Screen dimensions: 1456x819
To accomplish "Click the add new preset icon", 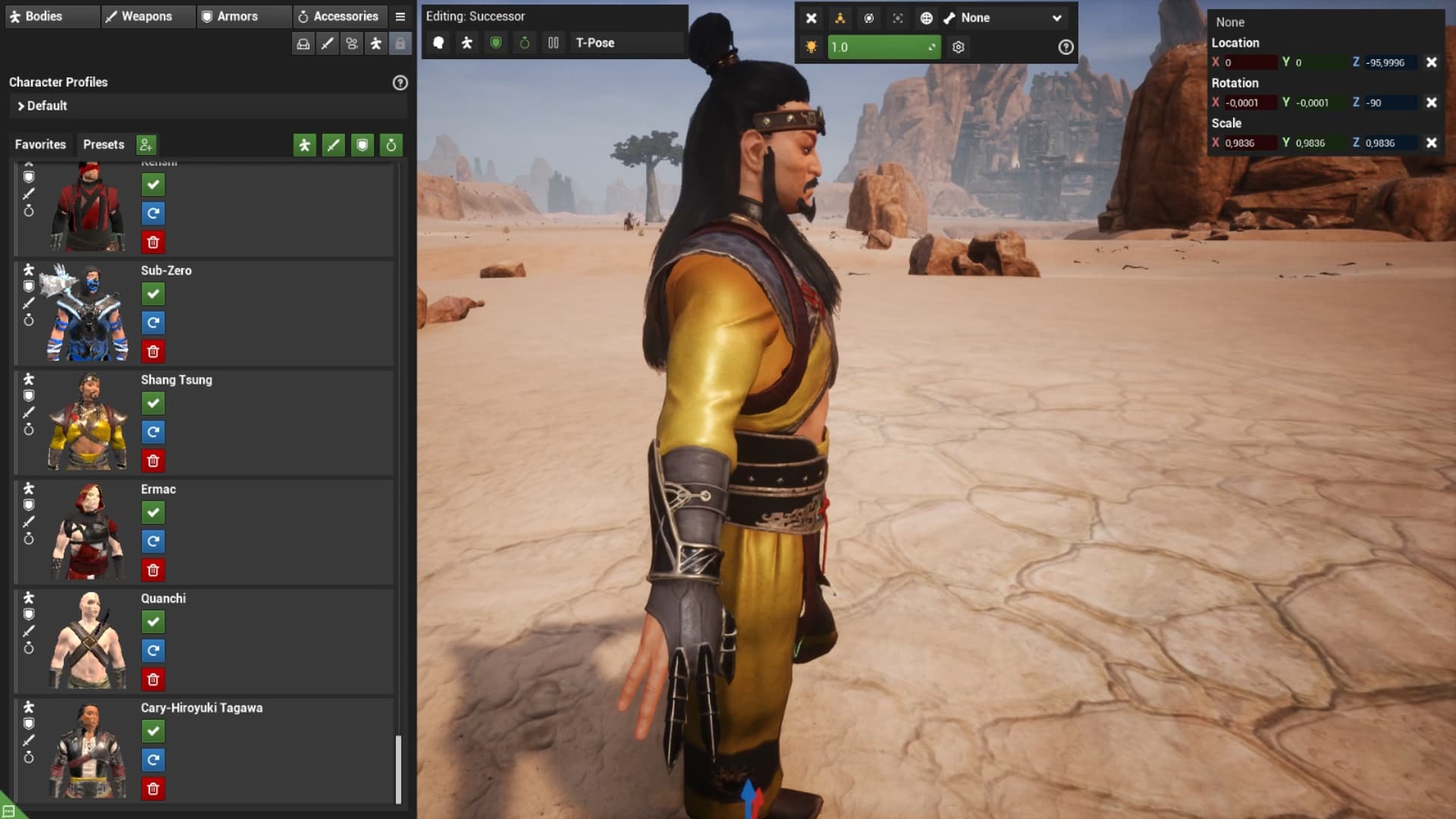I will (146, 145).
